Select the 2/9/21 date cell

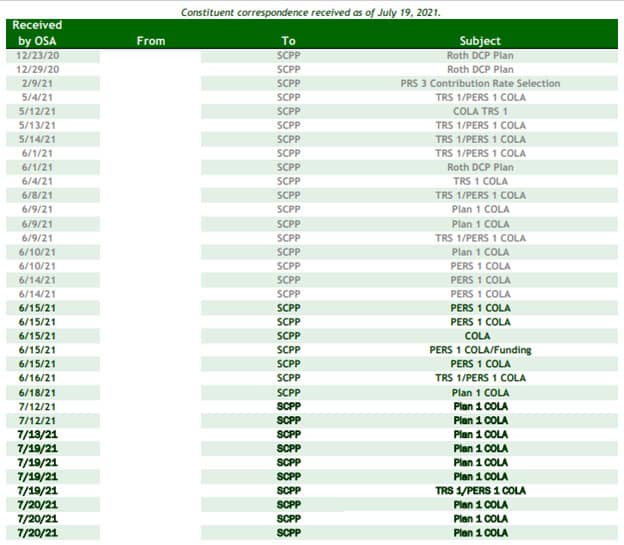(x=38, y=84)
